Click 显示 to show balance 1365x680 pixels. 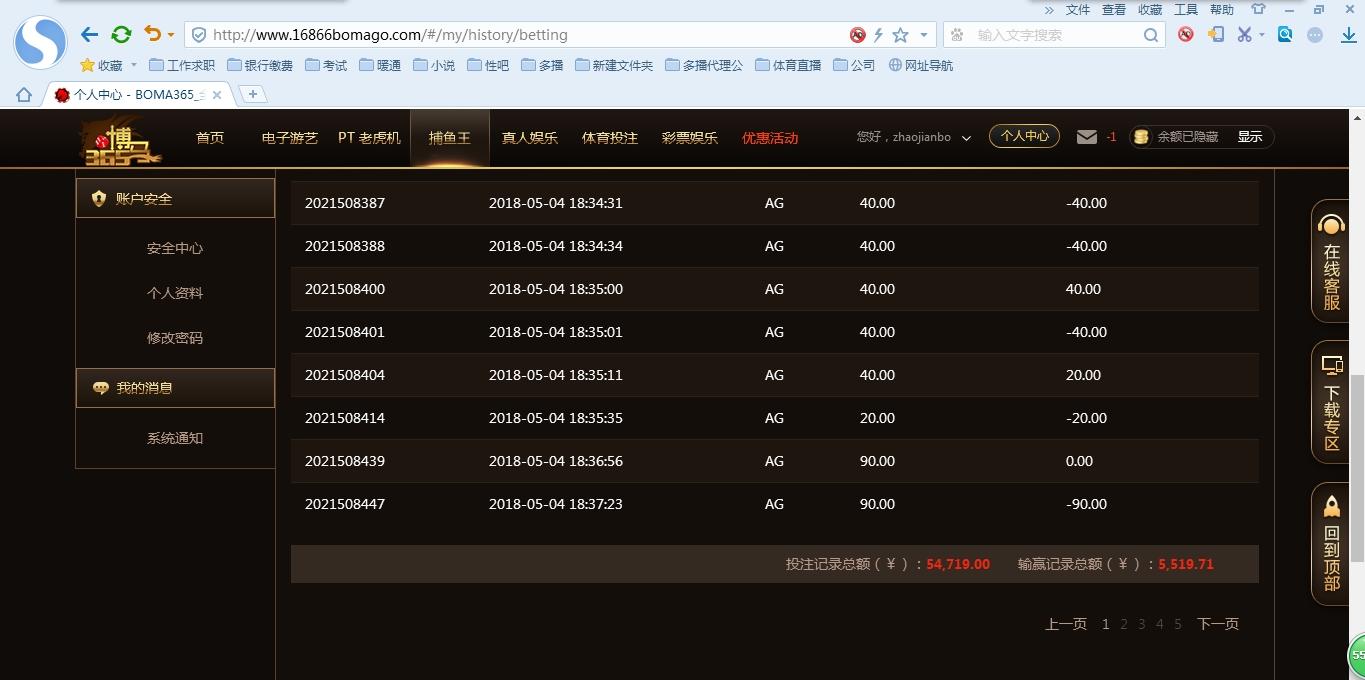pos(1250,137)
